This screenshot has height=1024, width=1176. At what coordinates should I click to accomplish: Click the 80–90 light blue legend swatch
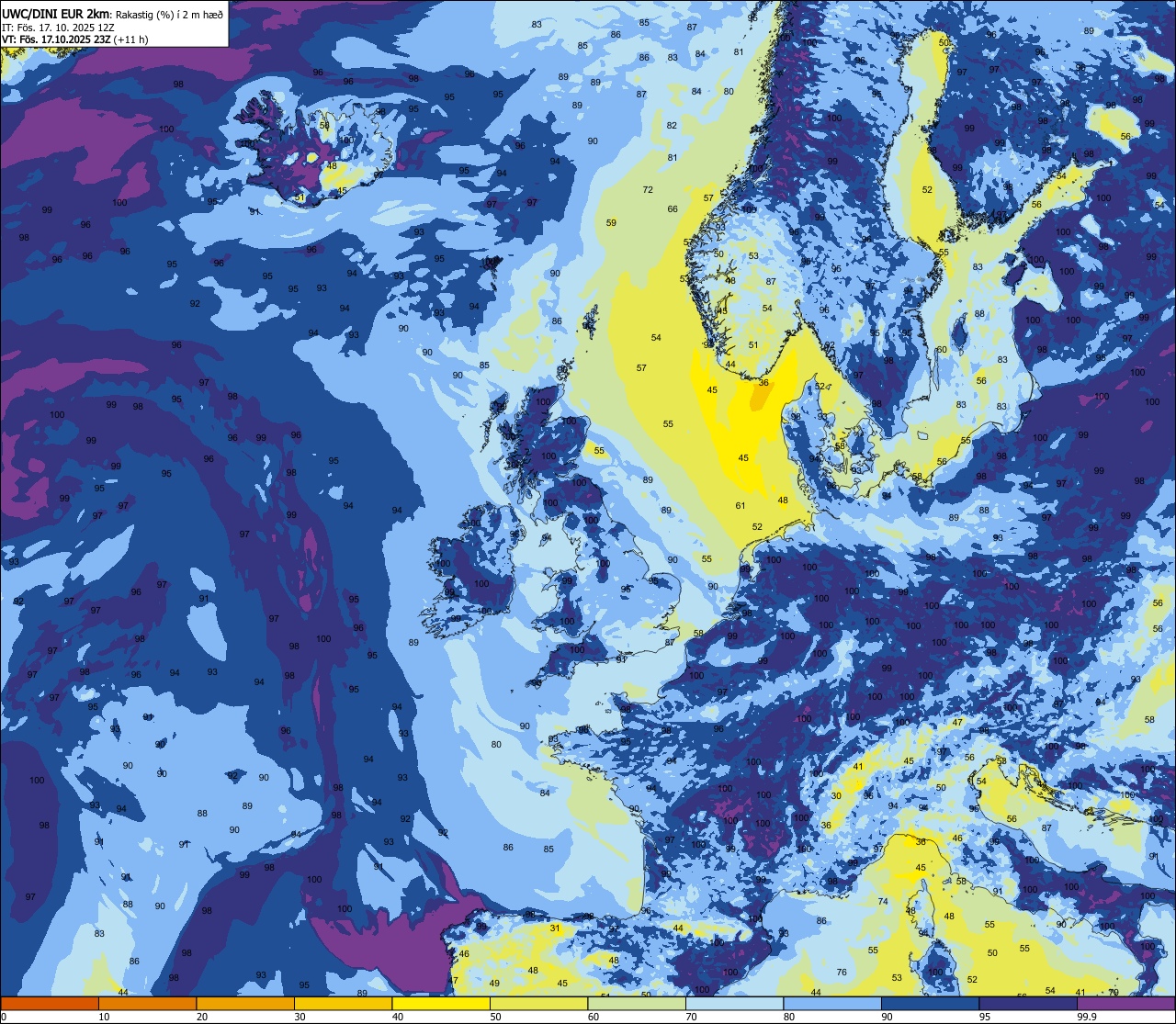pos(832,1003)
